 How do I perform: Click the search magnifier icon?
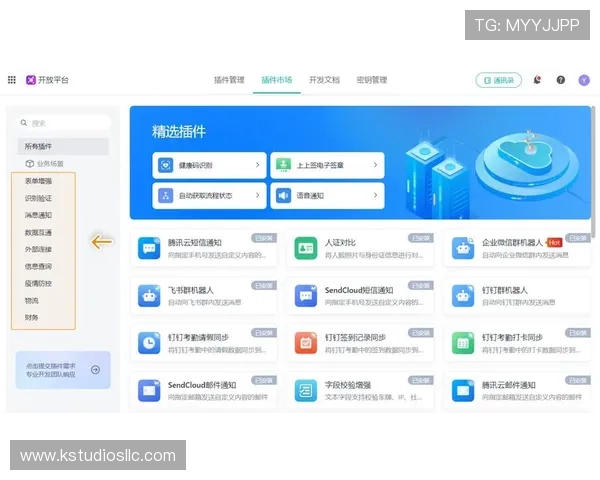pos(24,123)
